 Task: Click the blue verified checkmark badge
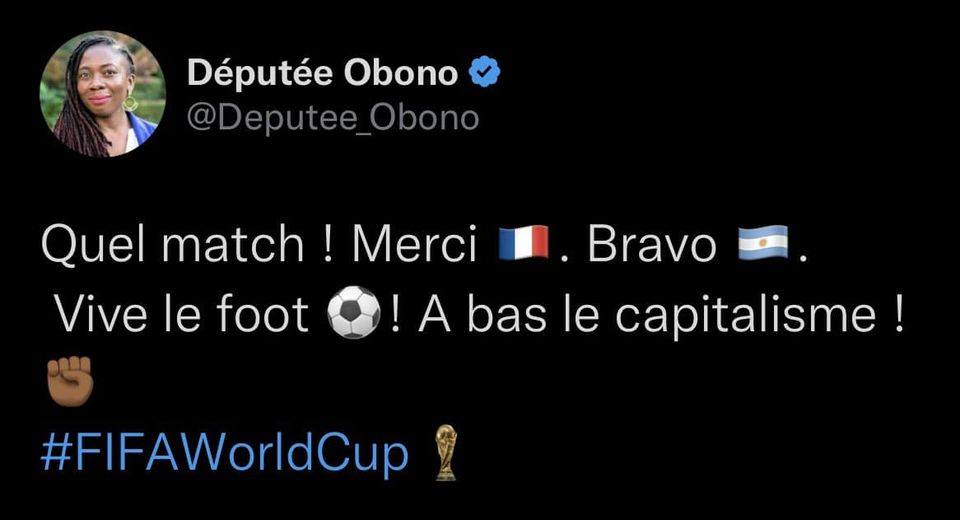[485, 72]
